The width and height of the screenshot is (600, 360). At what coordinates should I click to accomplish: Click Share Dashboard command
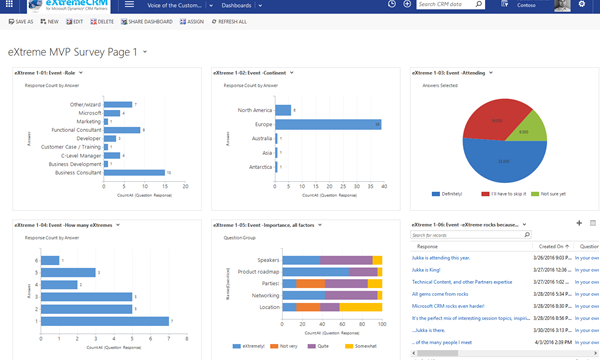(147, 22)
